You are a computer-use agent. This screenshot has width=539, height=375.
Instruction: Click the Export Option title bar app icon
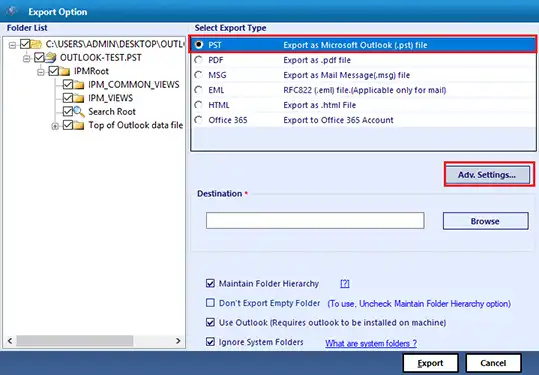point(11,11)
